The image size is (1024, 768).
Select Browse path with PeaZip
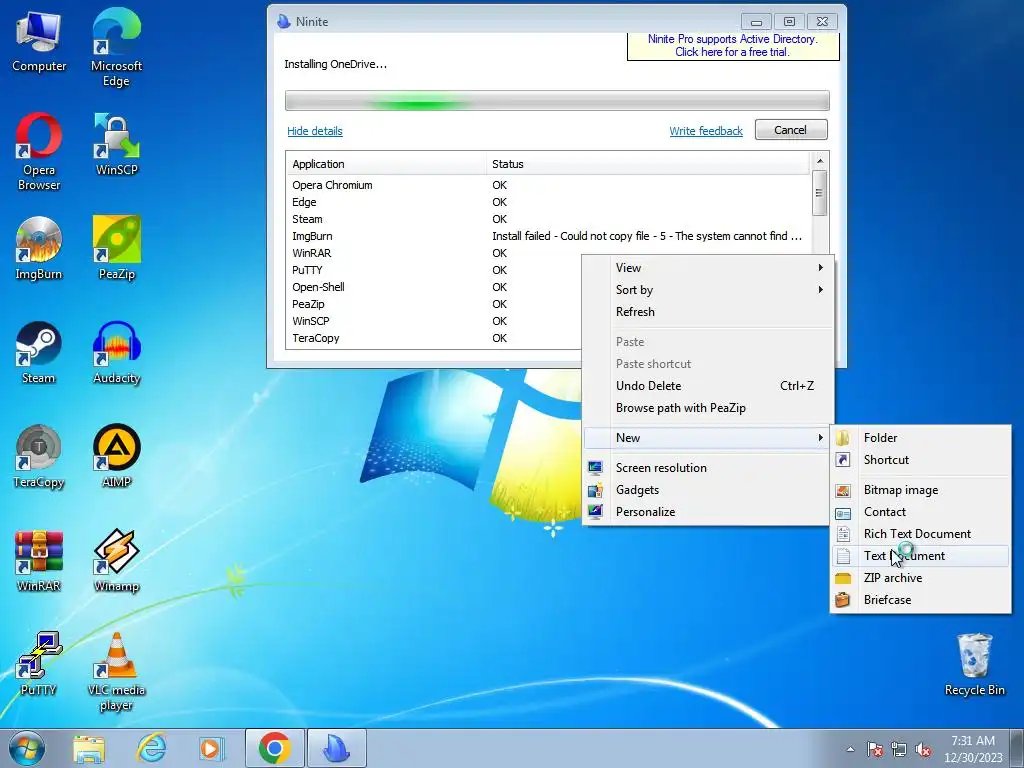tap(708, 408)
